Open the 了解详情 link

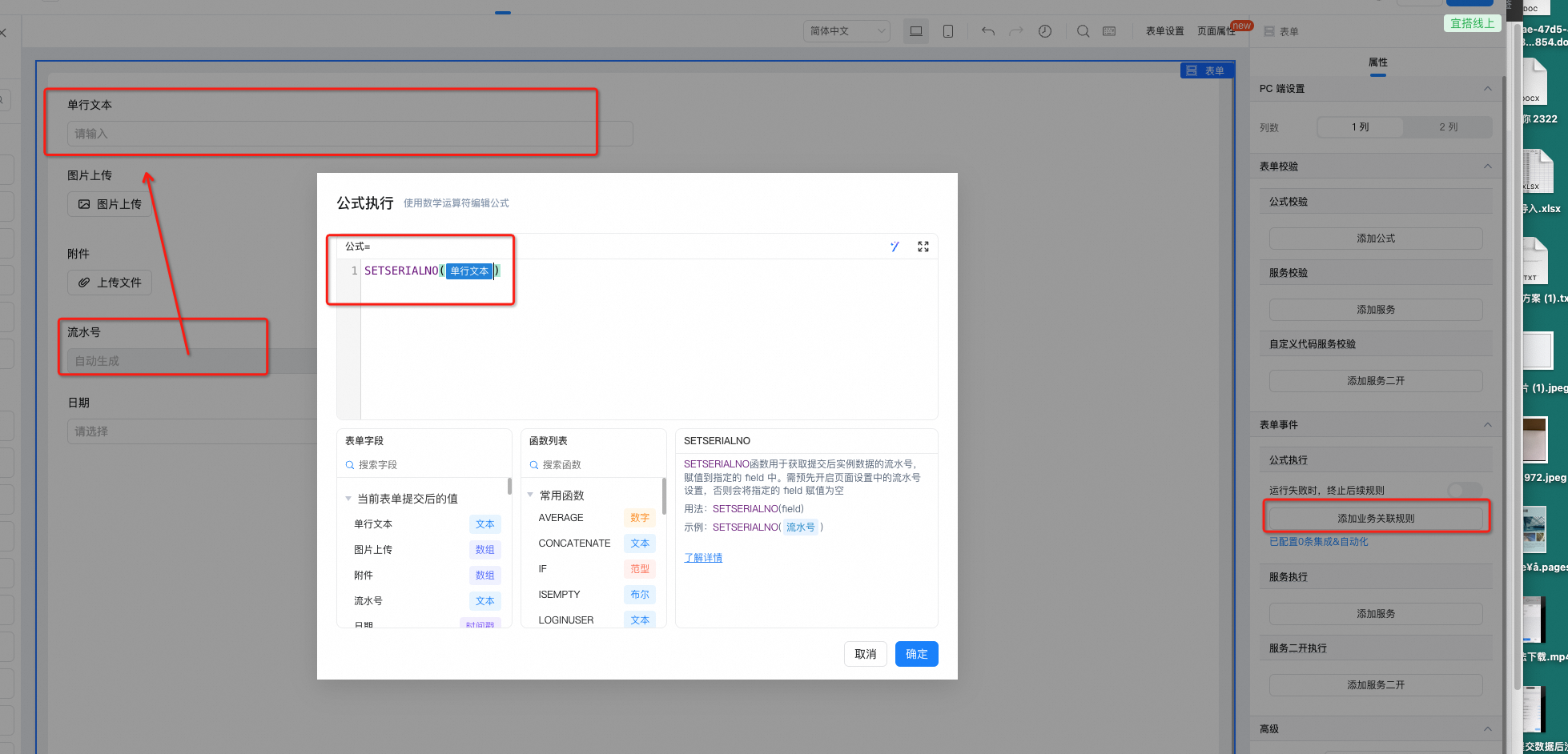pyautogui.click(x=703, y=558)
